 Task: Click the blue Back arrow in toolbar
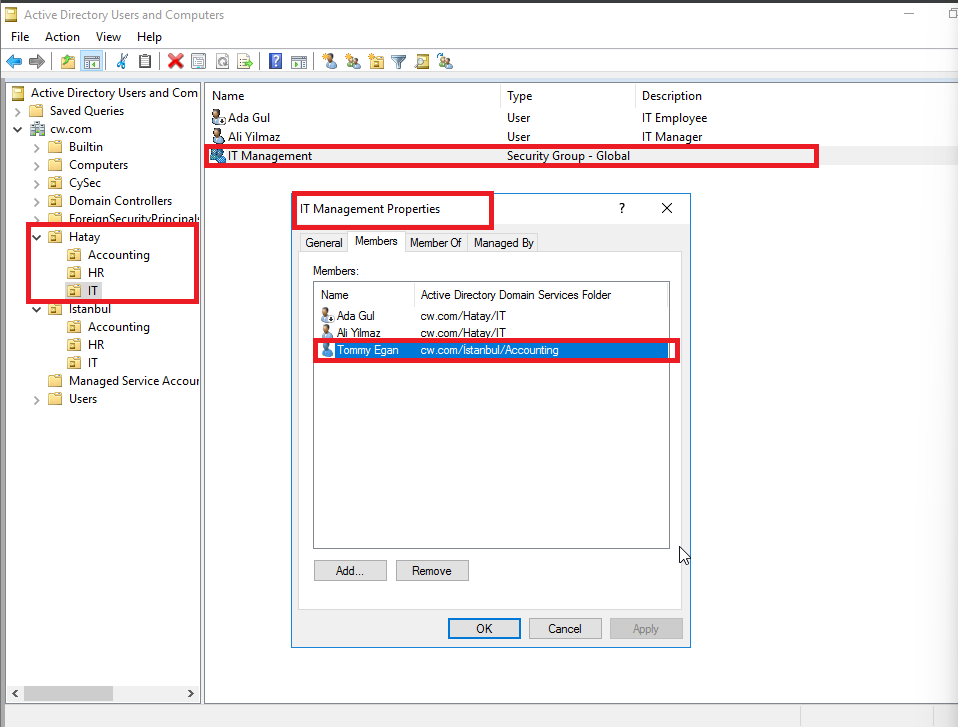tap(14, 62)
